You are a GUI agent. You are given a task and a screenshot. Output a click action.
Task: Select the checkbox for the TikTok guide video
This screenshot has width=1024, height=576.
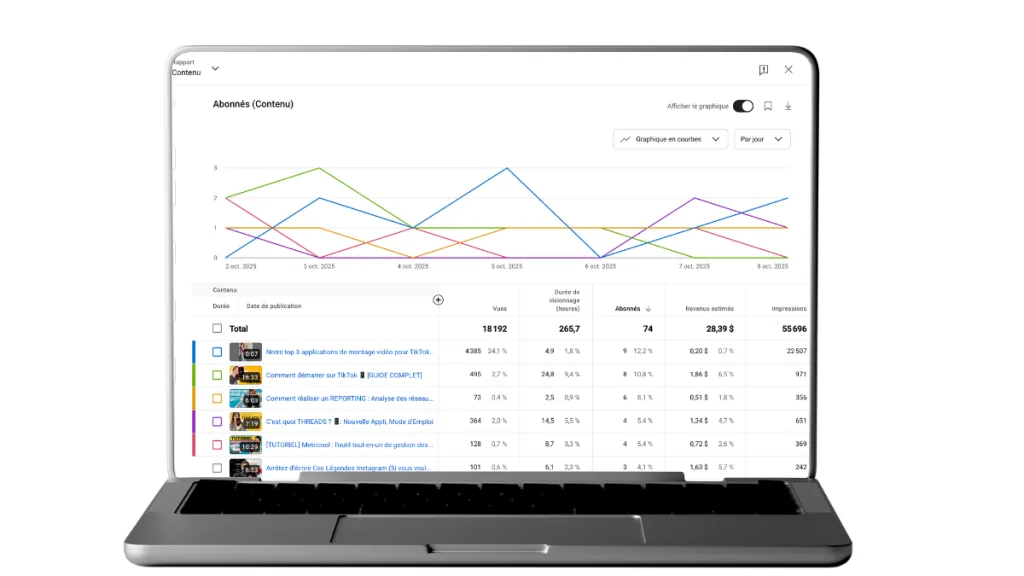217,375
